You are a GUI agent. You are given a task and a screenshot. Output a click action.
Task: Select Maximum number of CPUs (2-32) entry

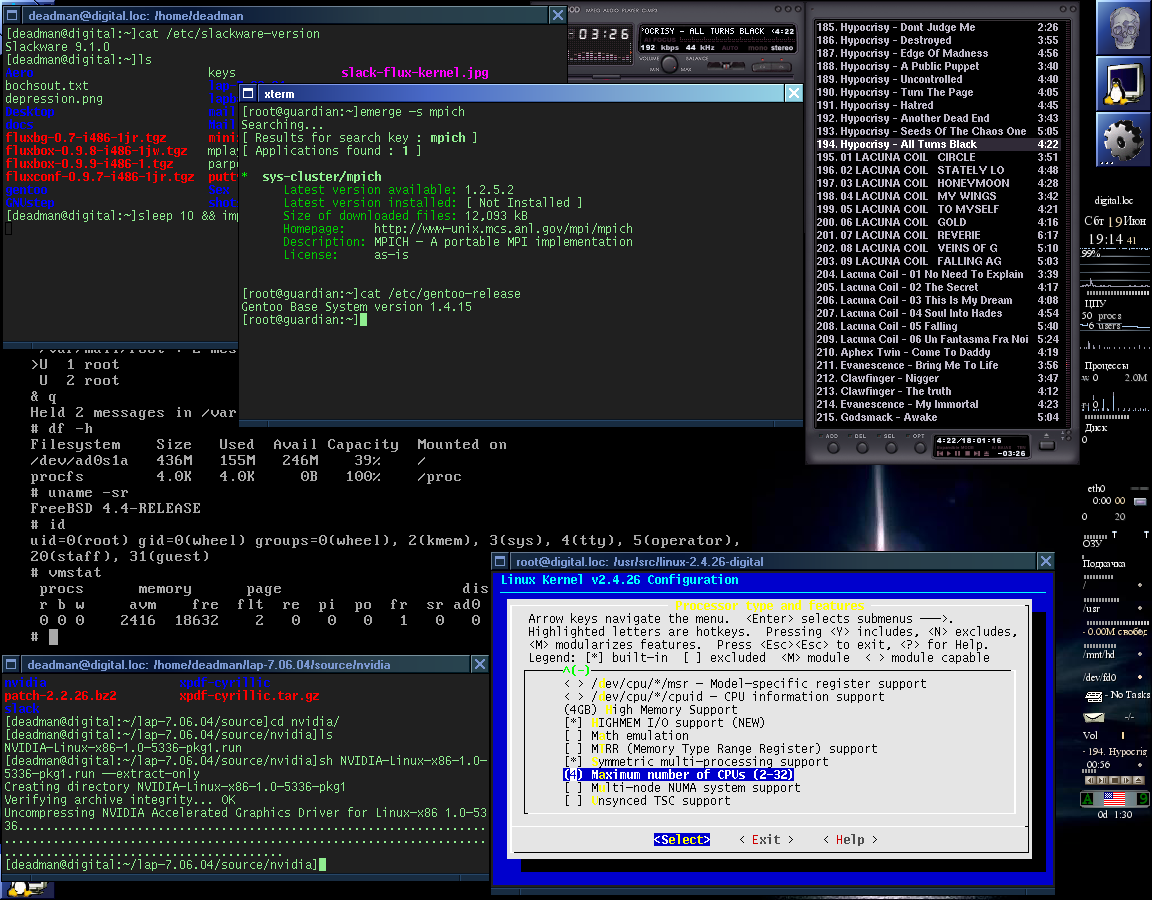[678, 775]
